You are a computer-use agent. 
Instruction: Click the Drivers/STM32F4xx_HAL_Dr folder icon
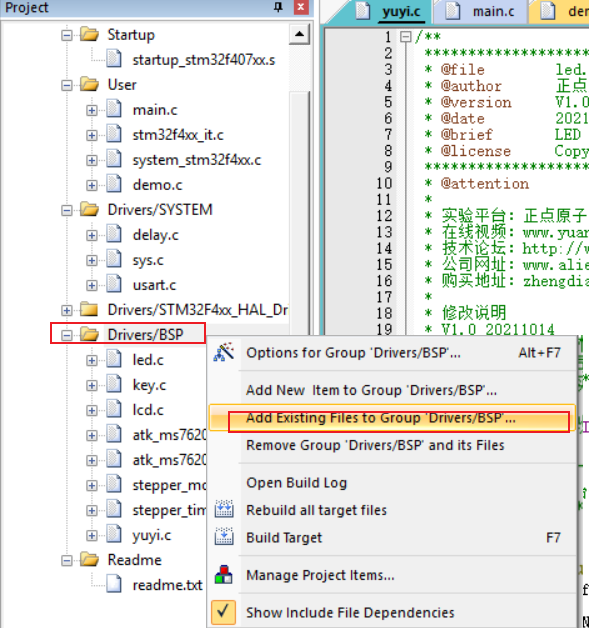89,310
